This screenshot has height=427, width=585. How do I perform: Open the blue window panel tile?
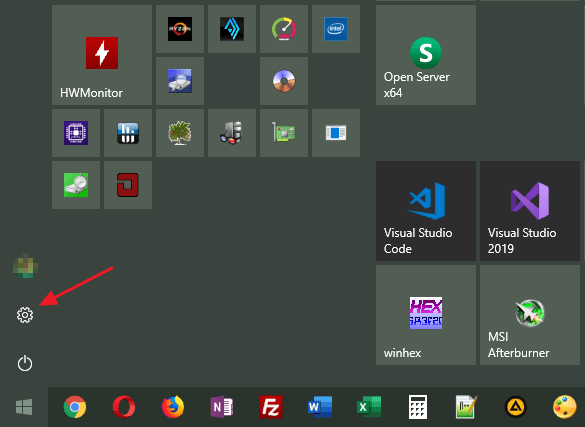point(336,133)
